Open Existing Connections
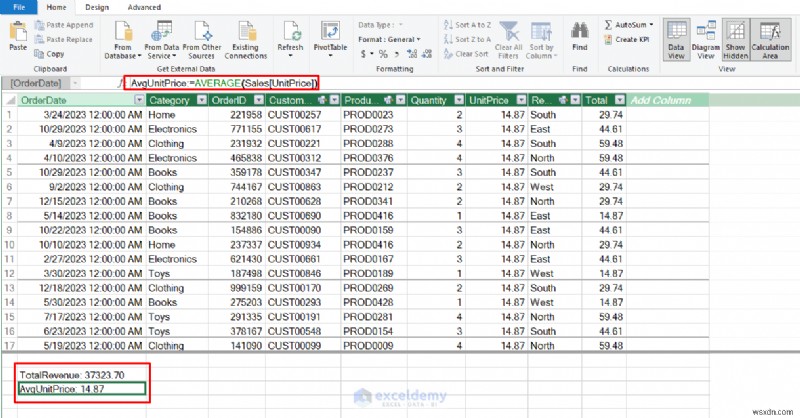 (246, 40)
